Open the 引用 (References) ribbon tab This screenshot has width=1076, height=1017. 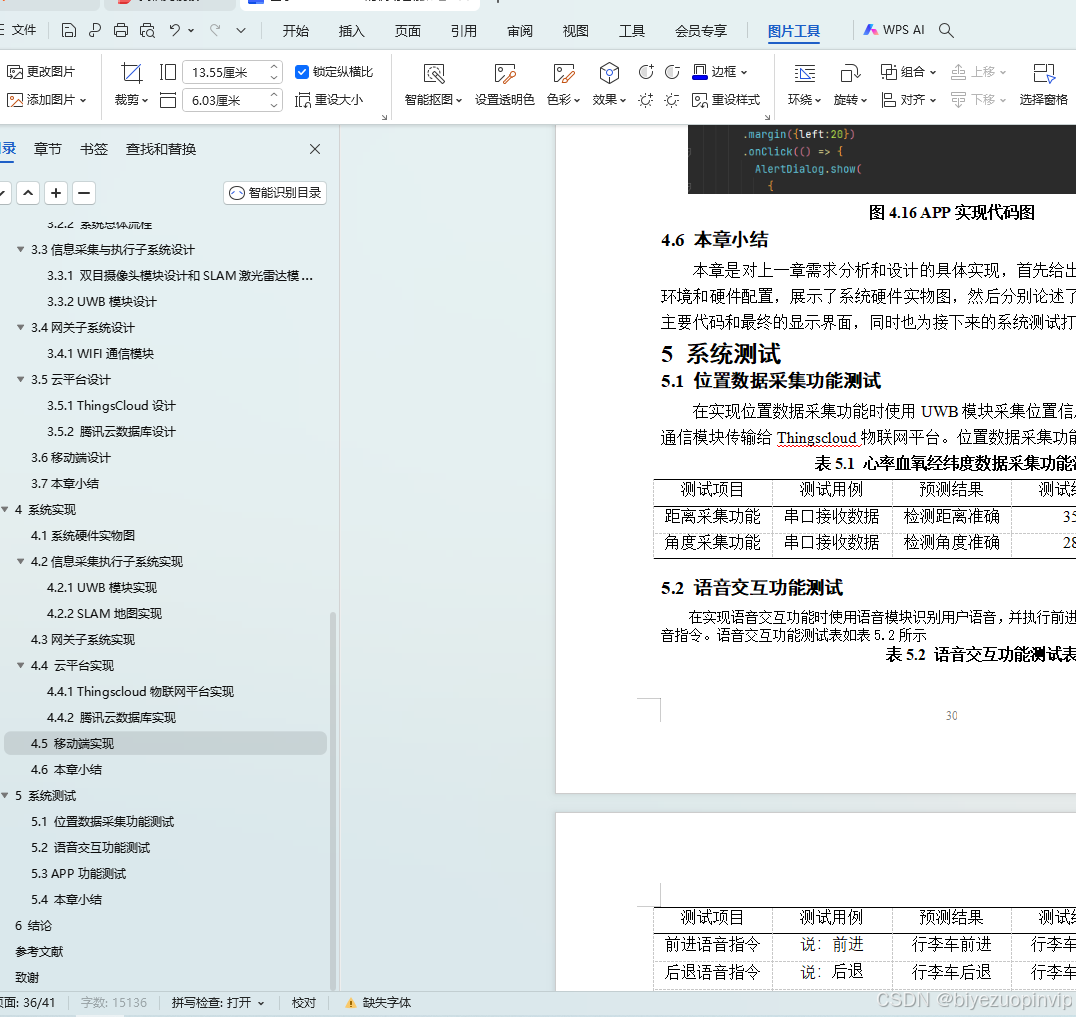[x=464, y=31]
